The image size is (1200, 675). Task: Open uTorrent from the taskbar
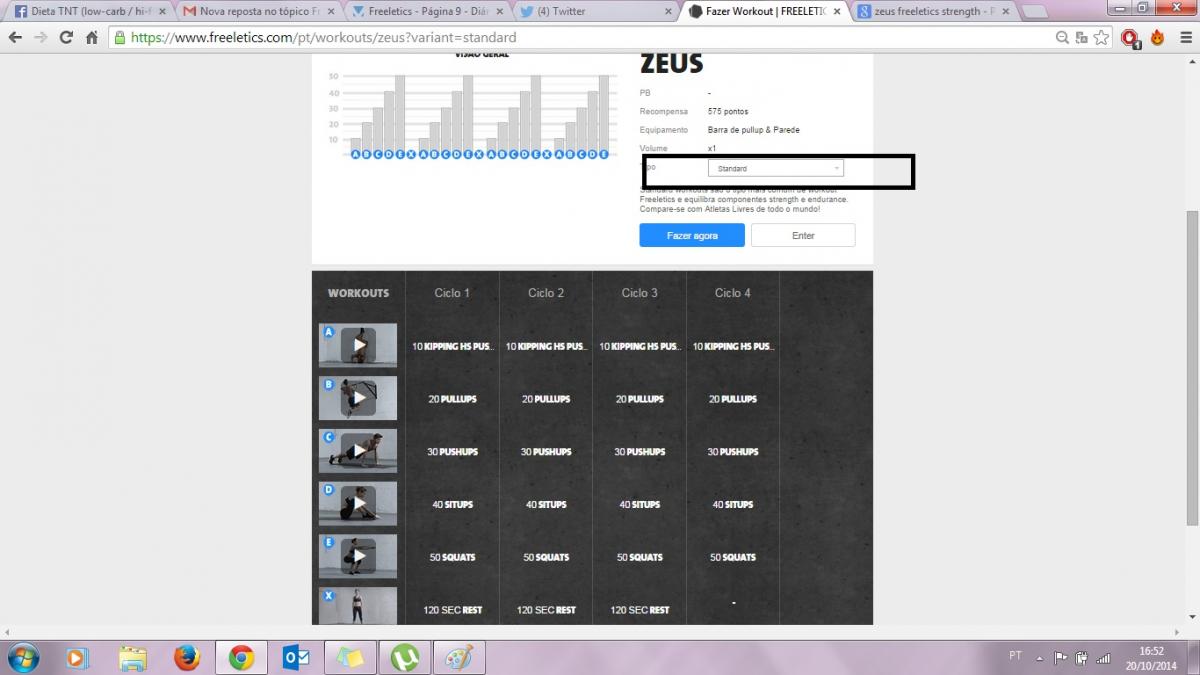[x=405, y=658]
